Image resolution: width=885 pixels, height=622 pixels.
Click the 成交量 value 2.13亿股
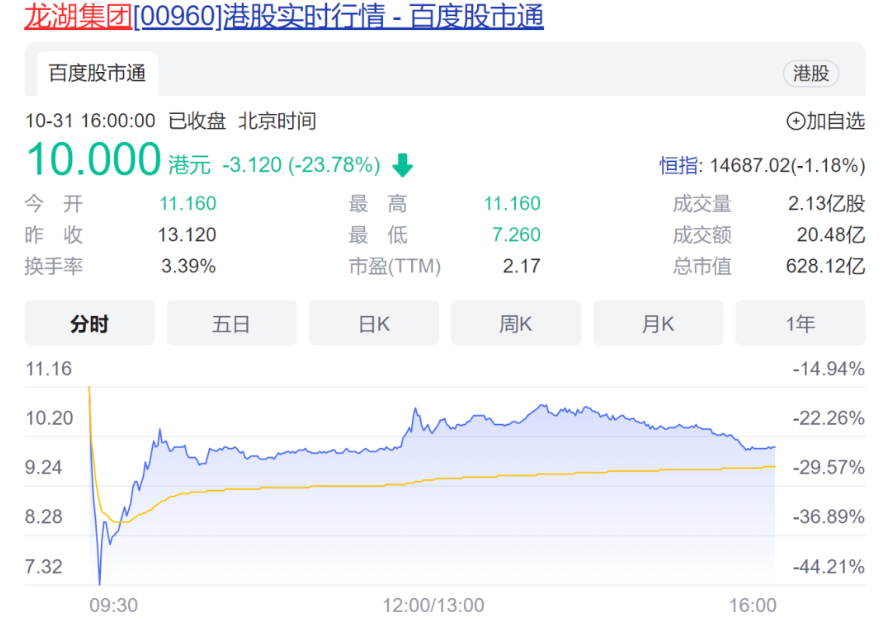826,203
